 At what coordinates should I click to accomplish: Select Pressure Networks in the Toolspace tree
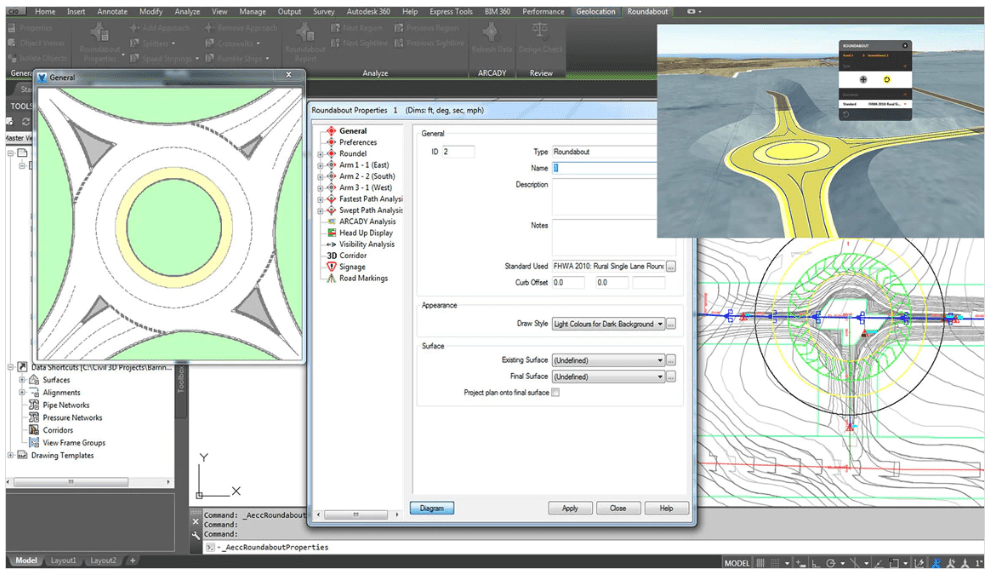72,418
